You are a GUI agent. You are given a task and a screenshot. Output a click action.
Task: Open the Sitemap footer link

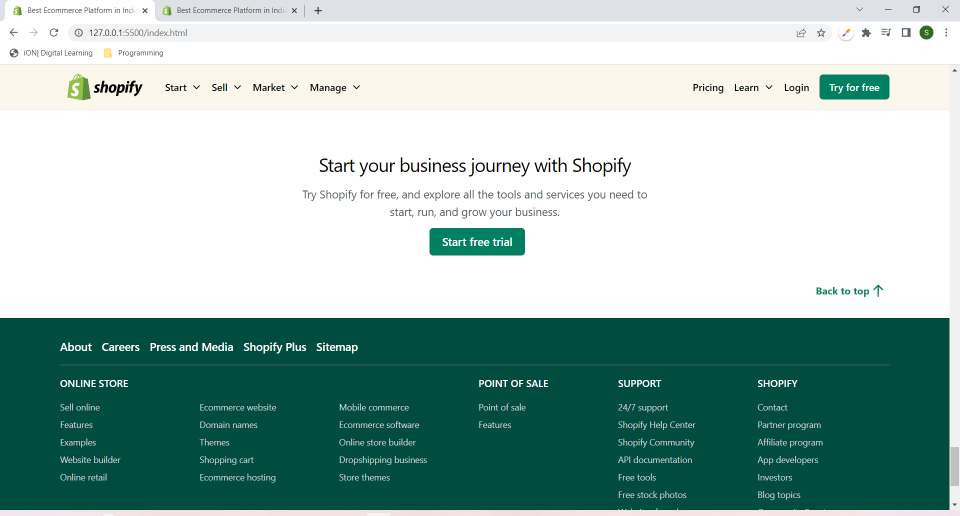tap(337, 347)
